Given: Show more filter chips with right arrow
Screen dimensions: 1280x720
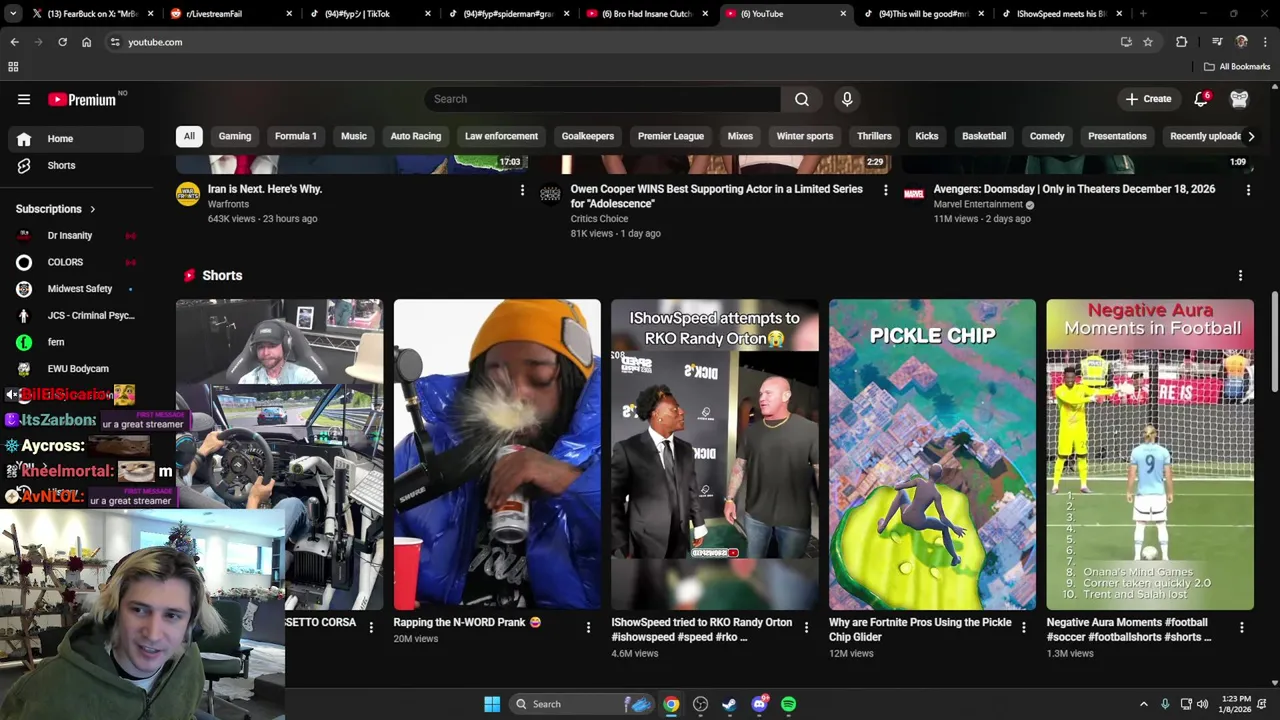Looking at the screenshot, I should point(1250,136).
